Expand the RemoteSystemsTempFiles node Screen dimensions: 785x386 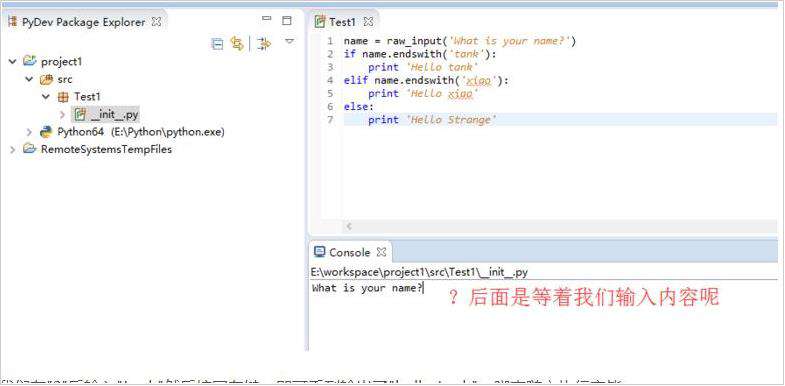[x=13, y=149]
